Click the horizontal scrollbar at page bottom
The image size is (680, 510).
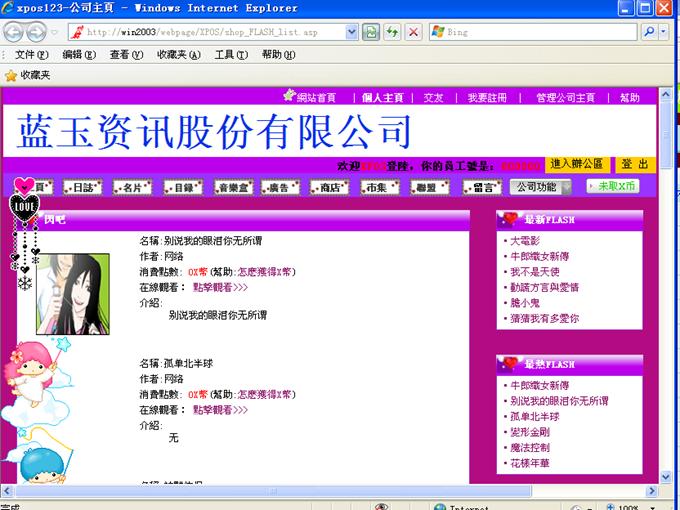330,491
